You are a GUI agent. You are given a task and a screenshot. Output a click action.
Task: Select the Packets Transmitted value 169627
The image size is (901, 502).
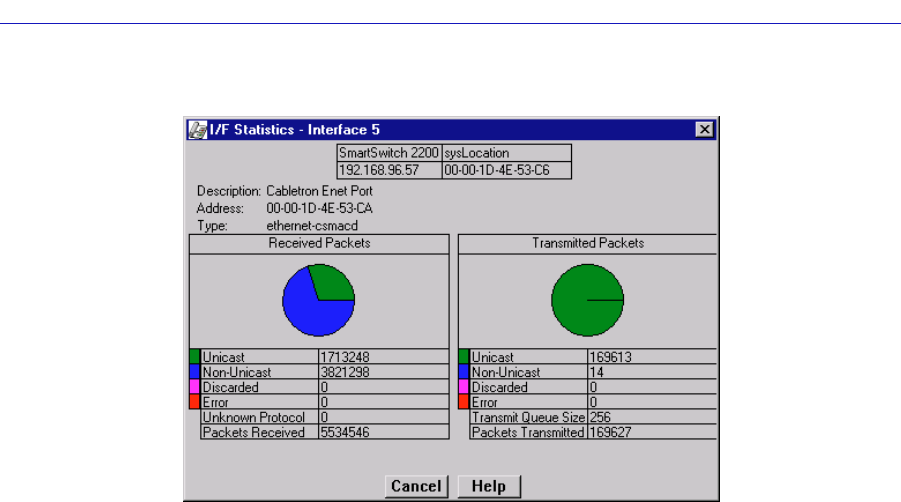click(x=651, y=433)
